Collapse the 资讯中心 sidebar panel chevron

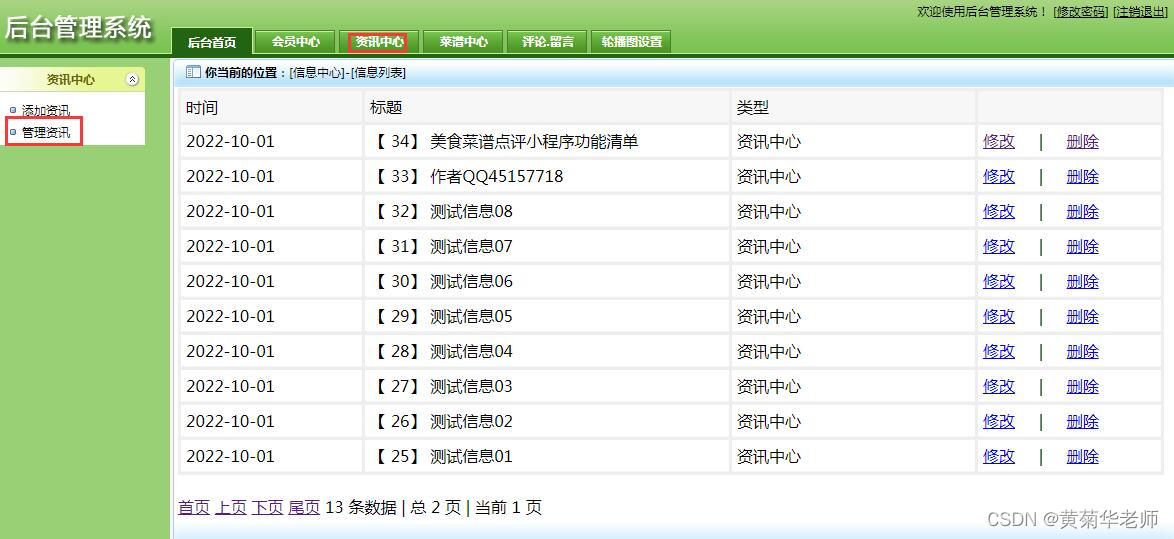[133, 79]
